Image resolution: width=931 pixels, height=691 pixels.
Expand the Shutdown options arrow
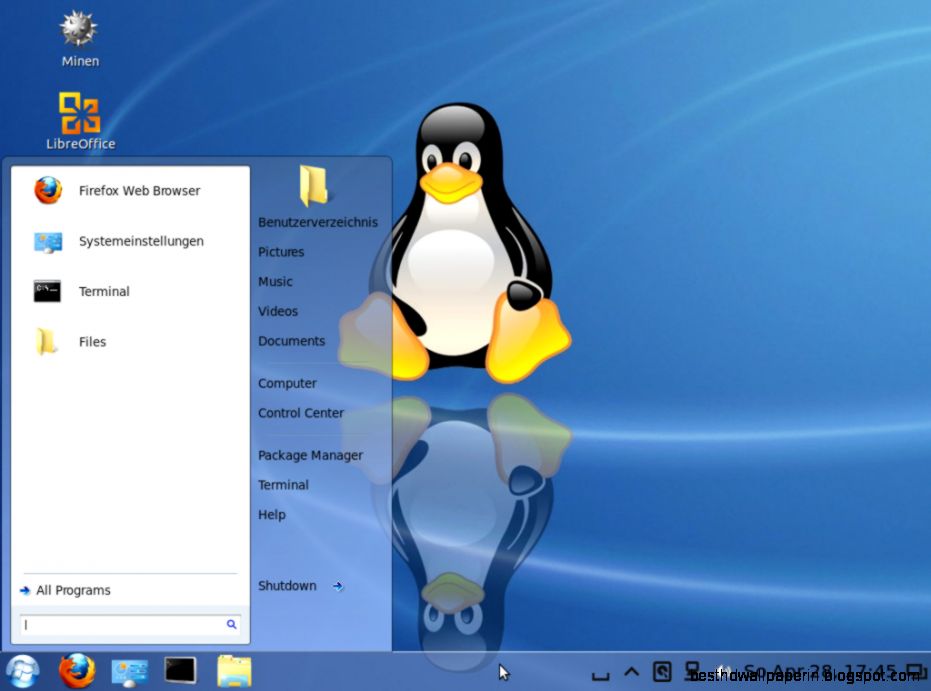[x=337, y=587]
